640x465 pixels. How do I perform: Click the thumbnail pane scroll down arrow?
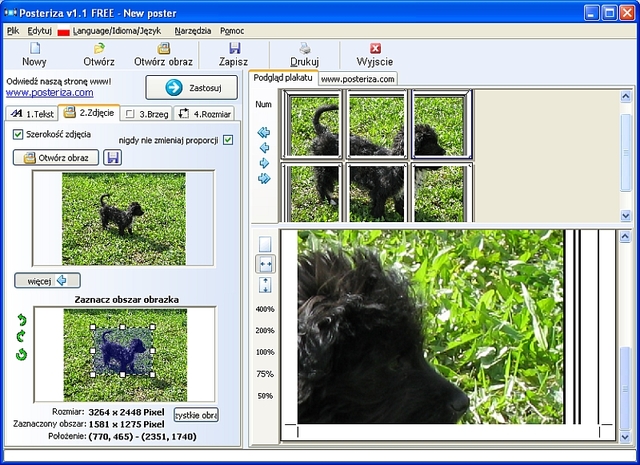pos(625,216)
